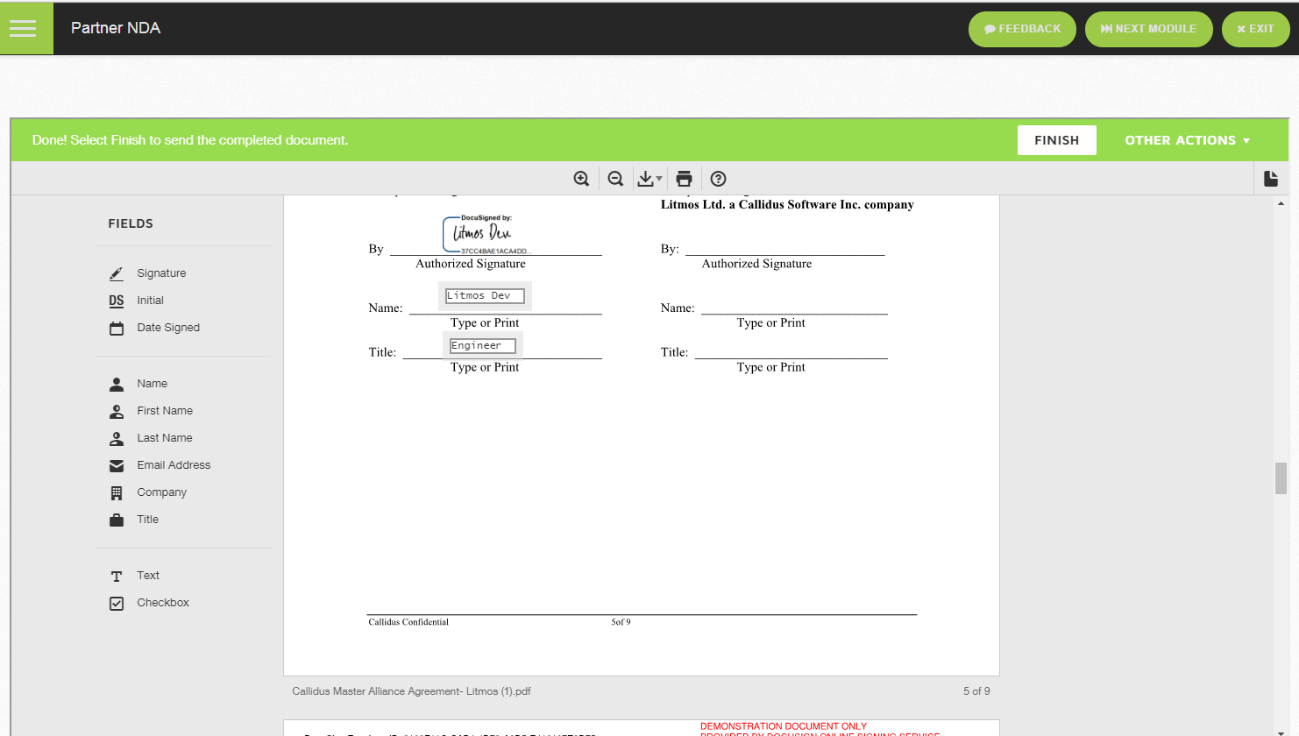This screenshot has width=1299, height=736.
Task: Click the vertical scrollbar thumb
Action: 1281,478
